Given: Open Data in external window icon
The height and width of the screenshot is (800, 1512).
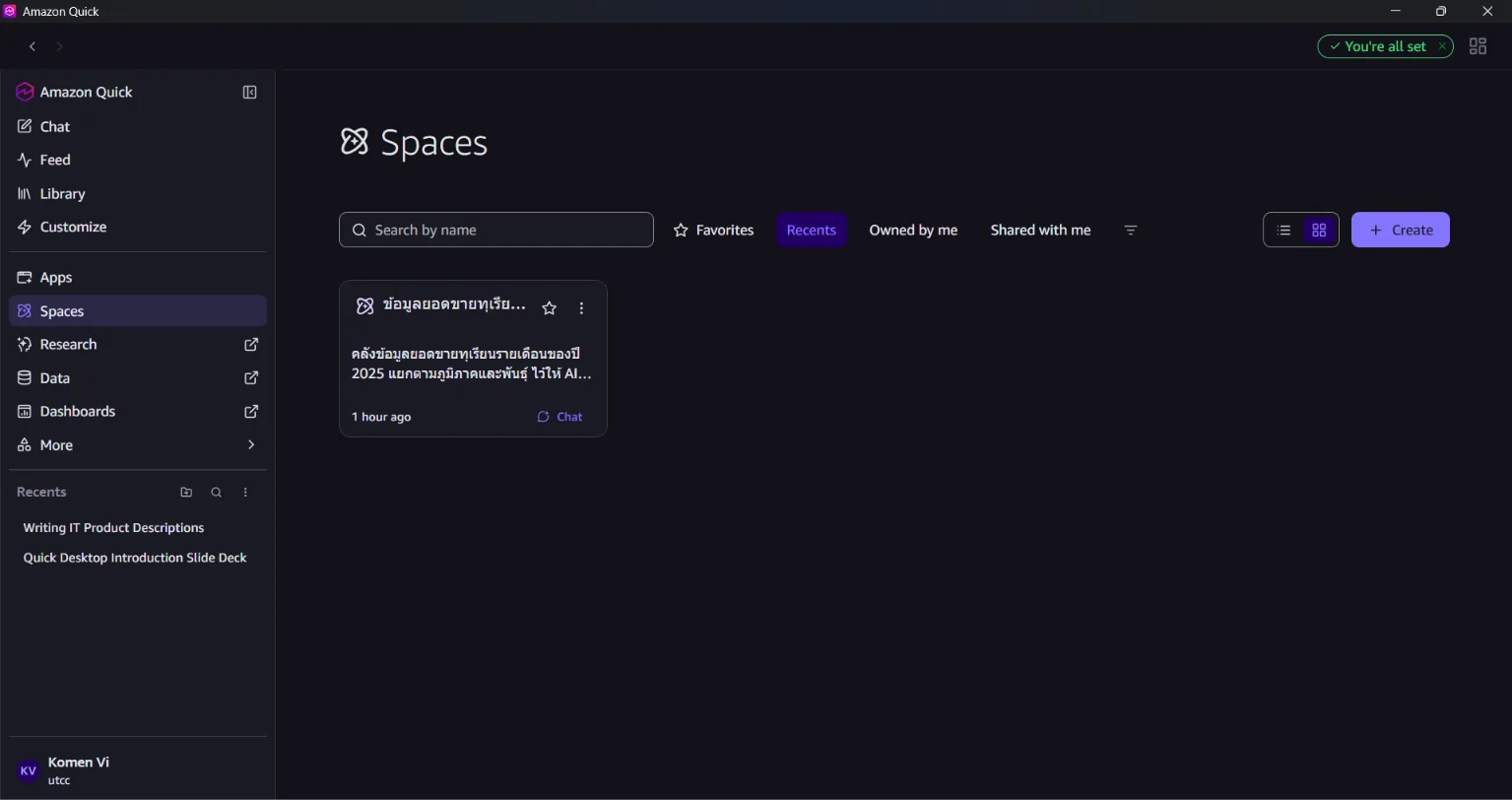Looking at the screenshot, I should tap(251, 378).
